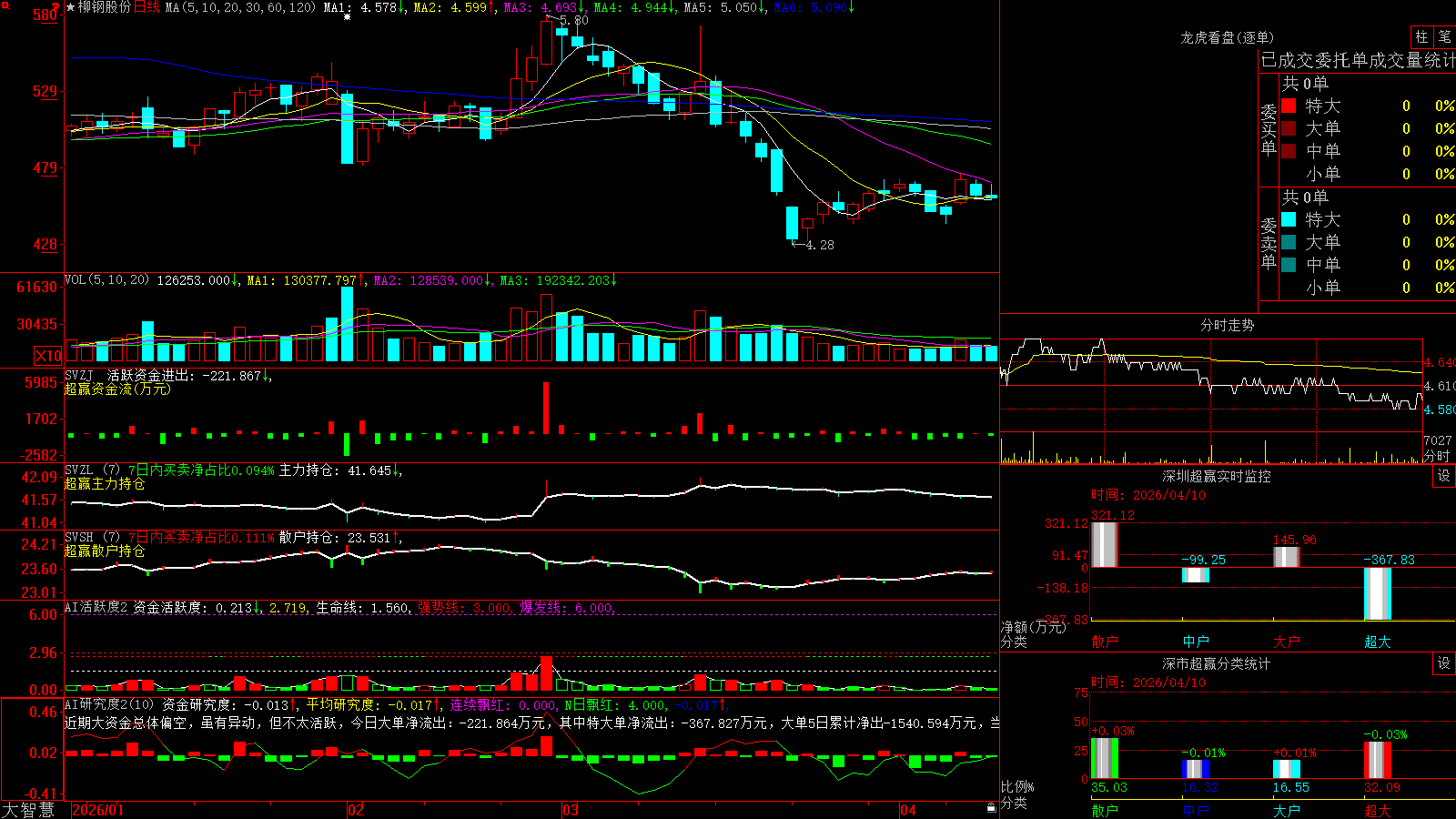Screen dimensions: 1456x819
Task: Click the 5.80 high price annotation
Action: (x=573, y=20)
